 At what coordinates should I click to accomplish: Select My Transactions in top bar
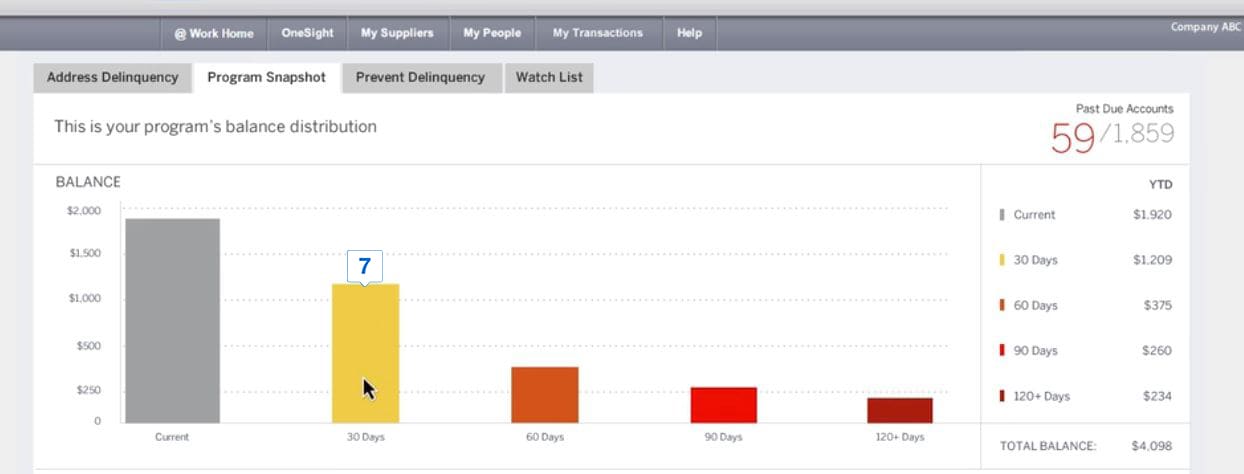click(597, 33)
